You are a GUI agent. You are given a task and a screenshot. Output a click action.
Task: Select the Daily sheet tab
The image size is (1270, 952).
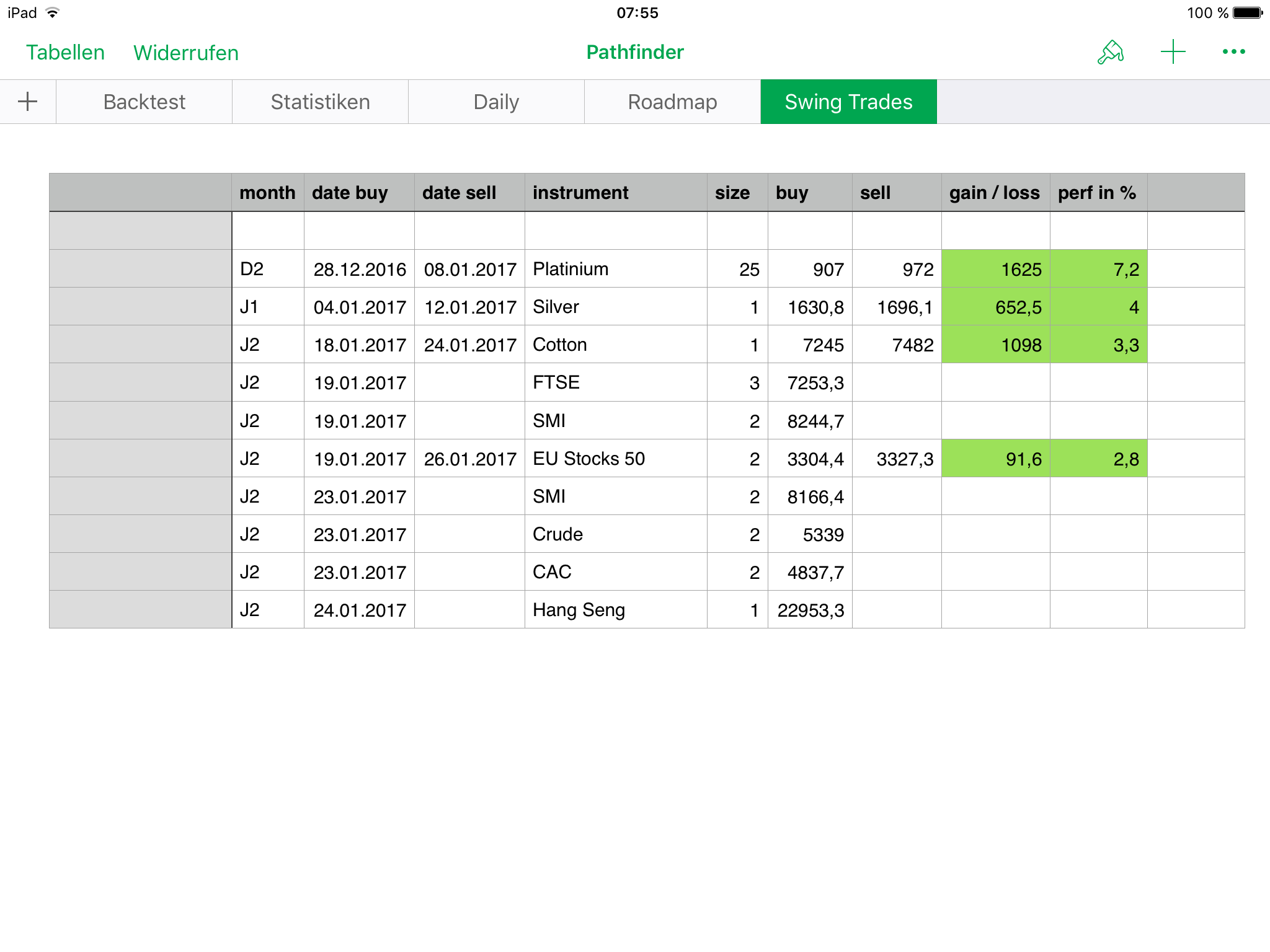(x=496, y=102)
